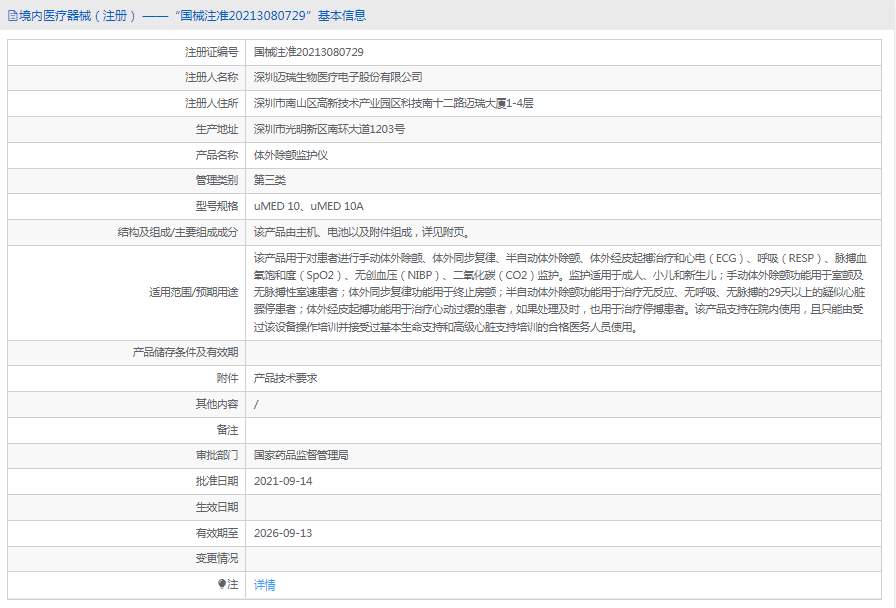Click the empty 变更情况 value cell
This screenshot has height=608, width=896.
pos(563,559)
